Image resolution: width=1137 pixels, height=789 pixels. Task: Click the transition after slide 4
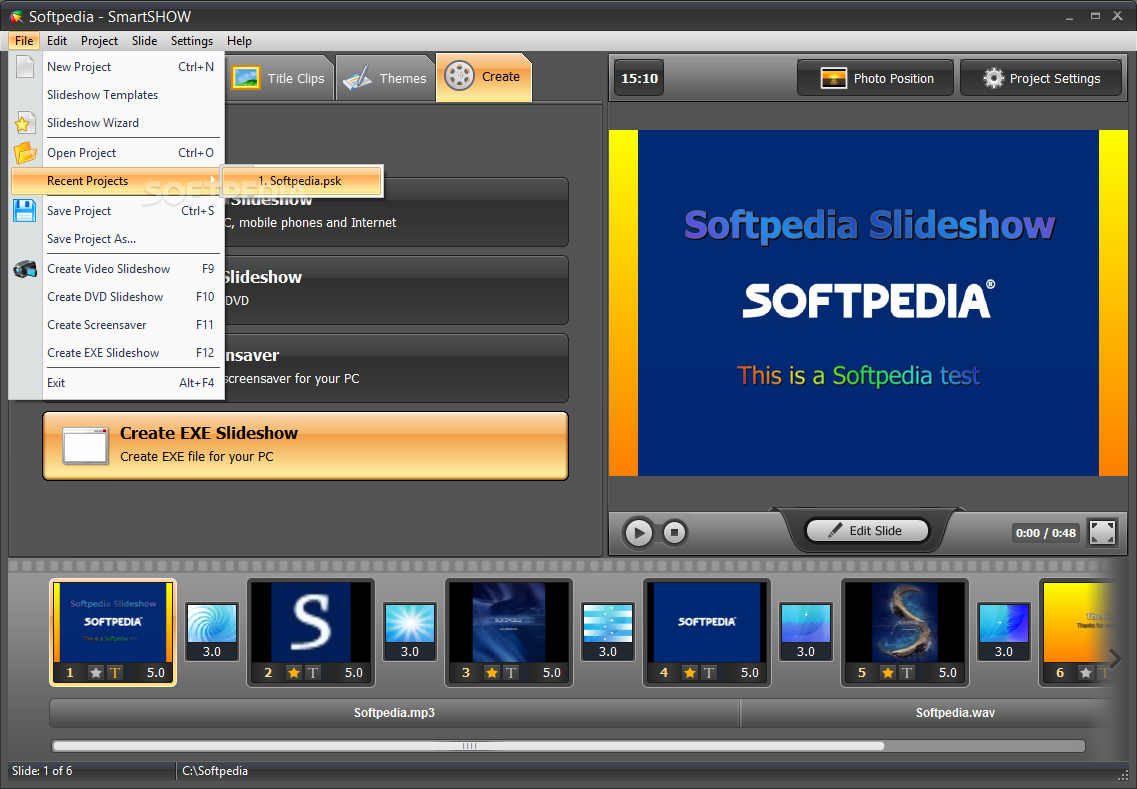coord(806,631)
